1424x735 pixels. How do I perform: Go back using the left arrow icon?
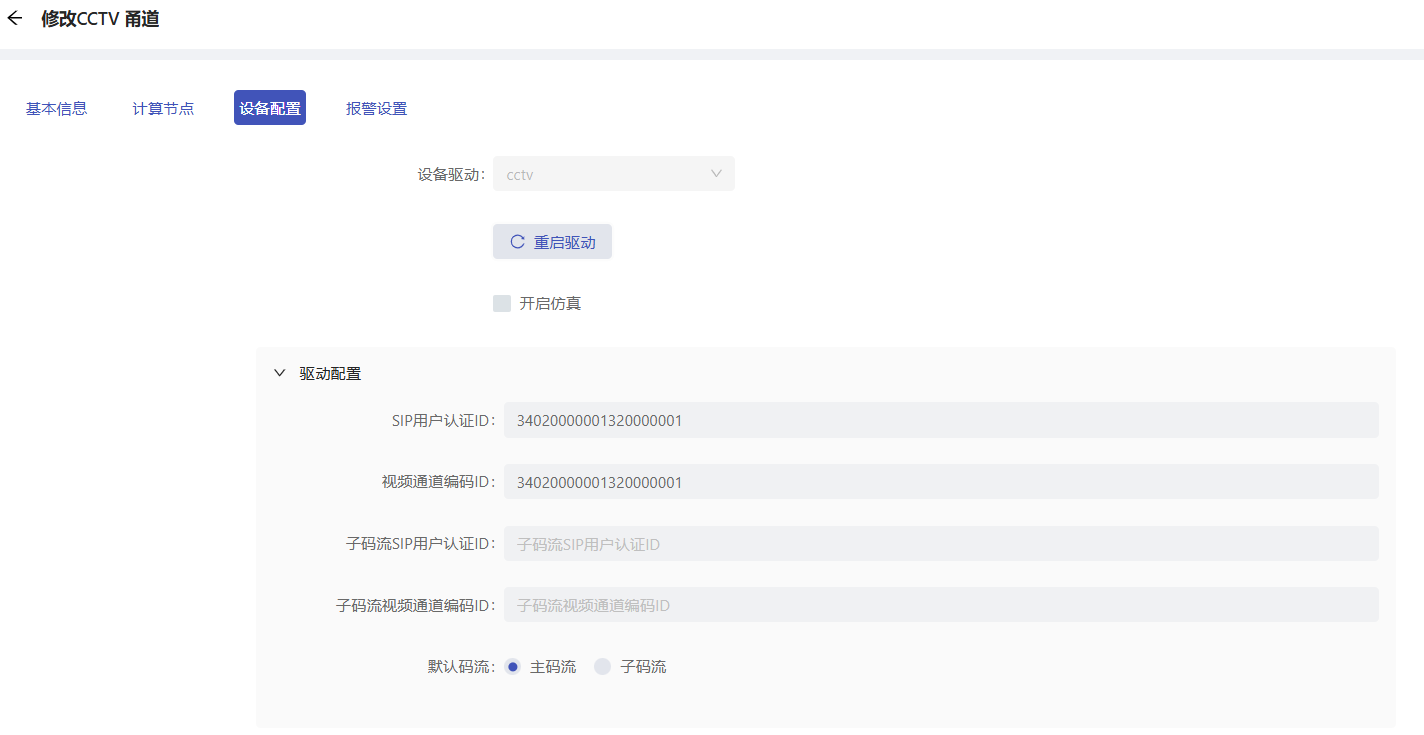pyautogui.click(x=14, y=18)
